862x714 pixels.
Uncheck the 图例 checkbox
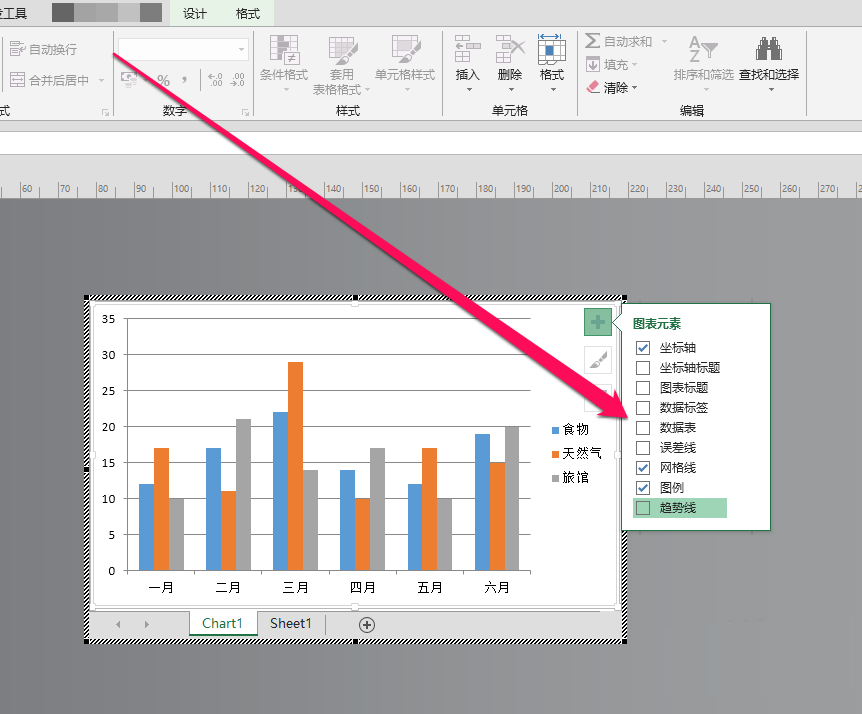(x=643, y=488)
